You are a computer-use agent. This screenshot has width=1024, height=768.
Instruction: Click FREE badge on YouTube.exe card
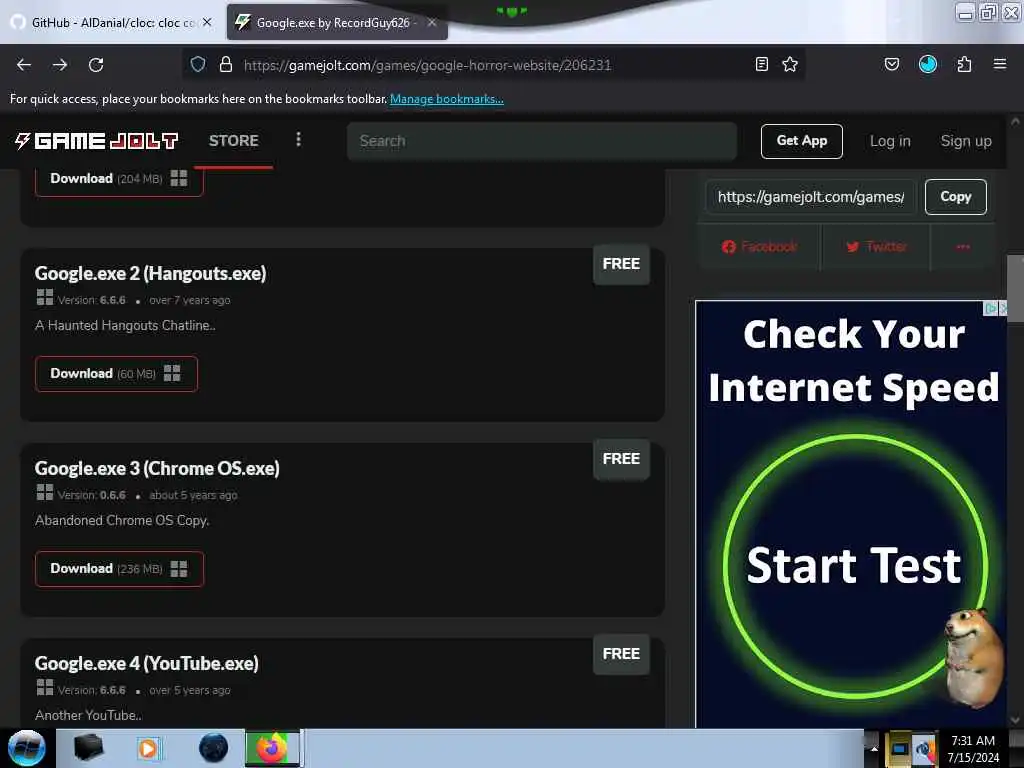point(621,654)
